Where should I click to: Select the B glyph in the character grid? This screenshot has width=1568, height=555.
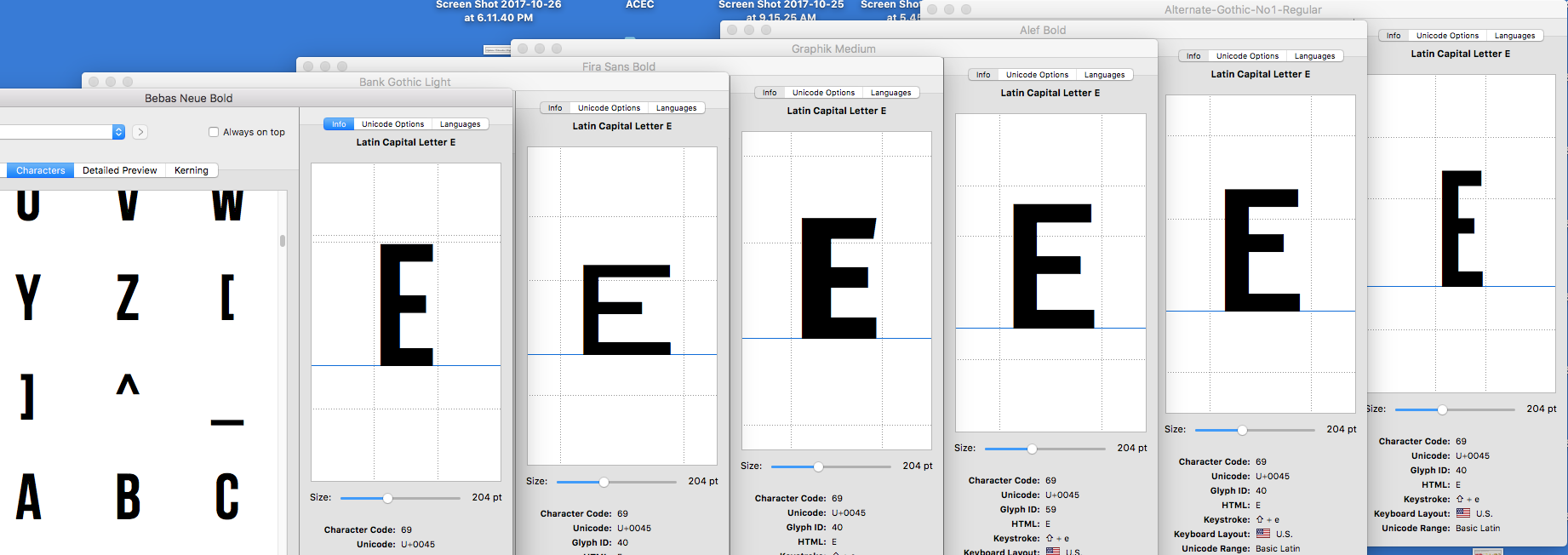coord(128,496)
